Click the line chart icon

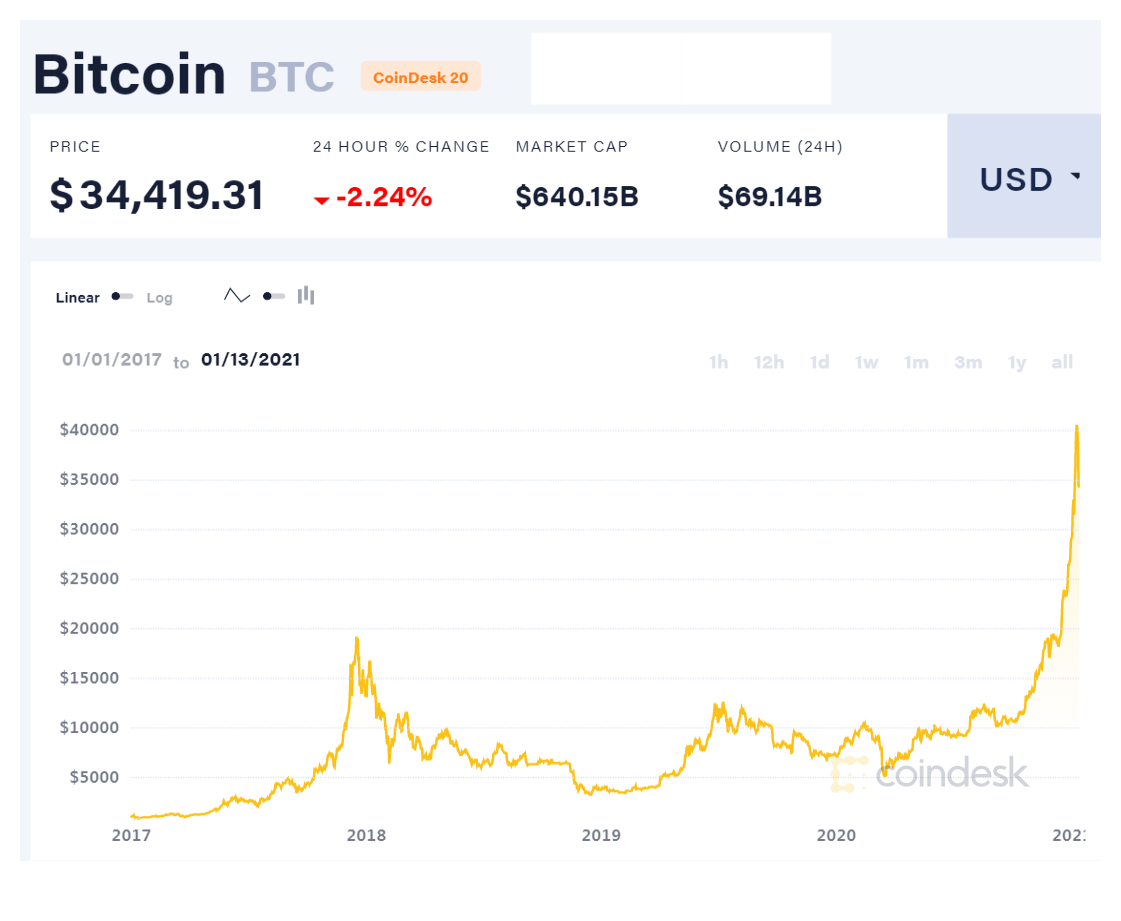pos(237,296)
